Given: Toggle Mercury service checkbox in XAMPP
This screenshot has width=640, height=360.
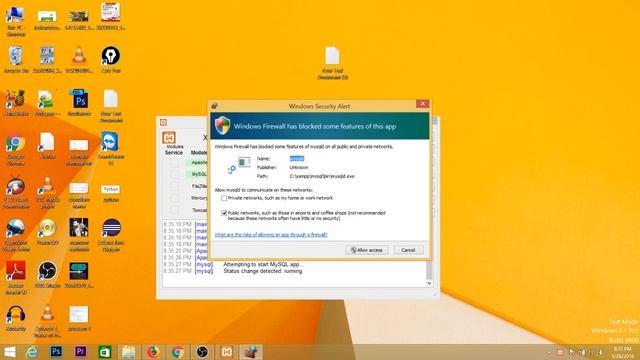Looking at the screenshot, I should click(x=174, y=198).
